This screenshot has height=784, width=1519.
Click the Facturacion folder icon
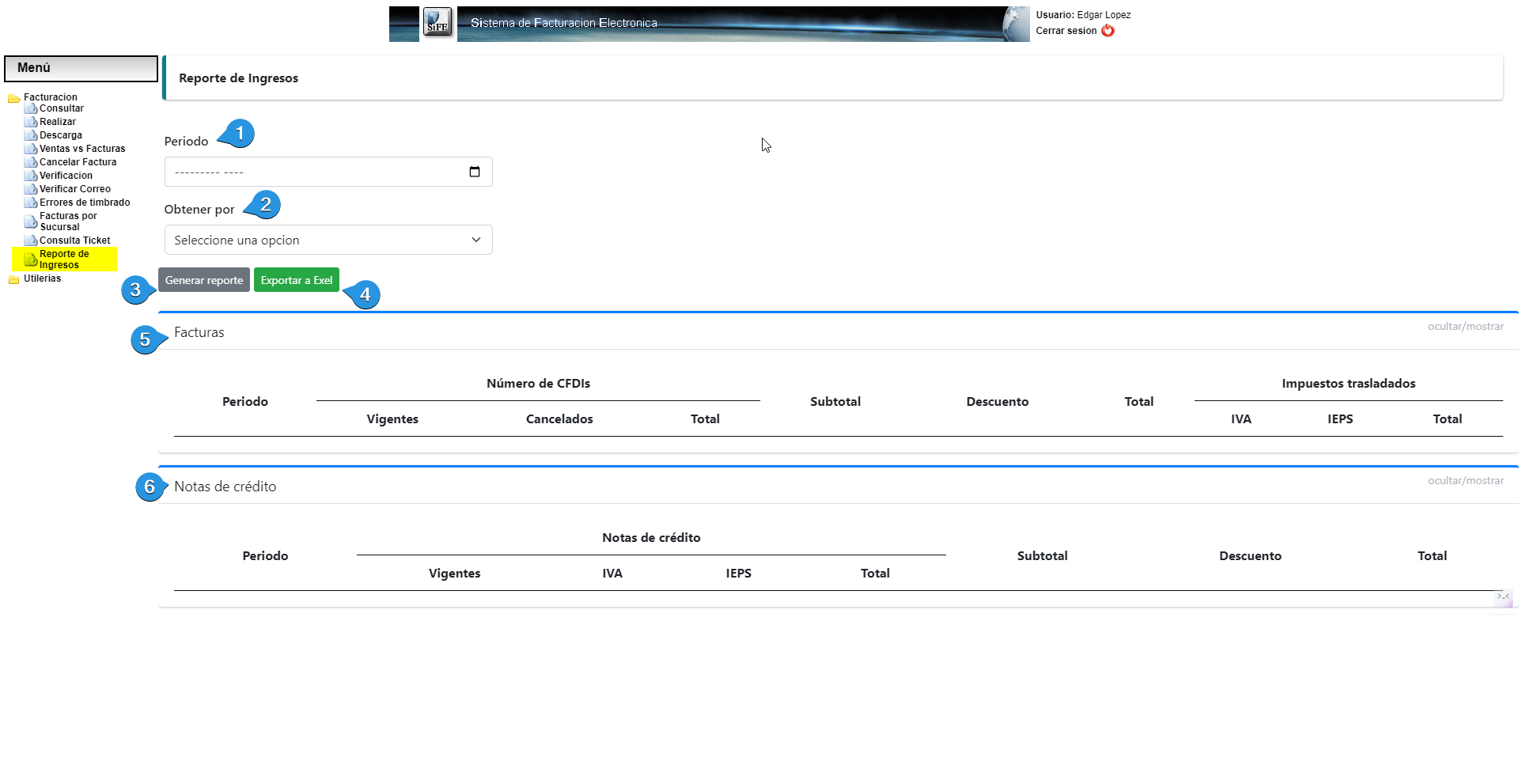pos(13,98)
